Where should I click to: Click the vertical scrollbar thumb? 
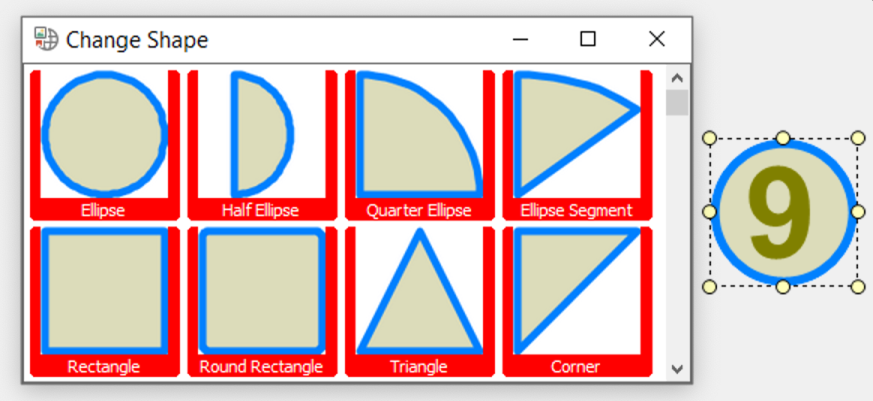pos(677,102)
